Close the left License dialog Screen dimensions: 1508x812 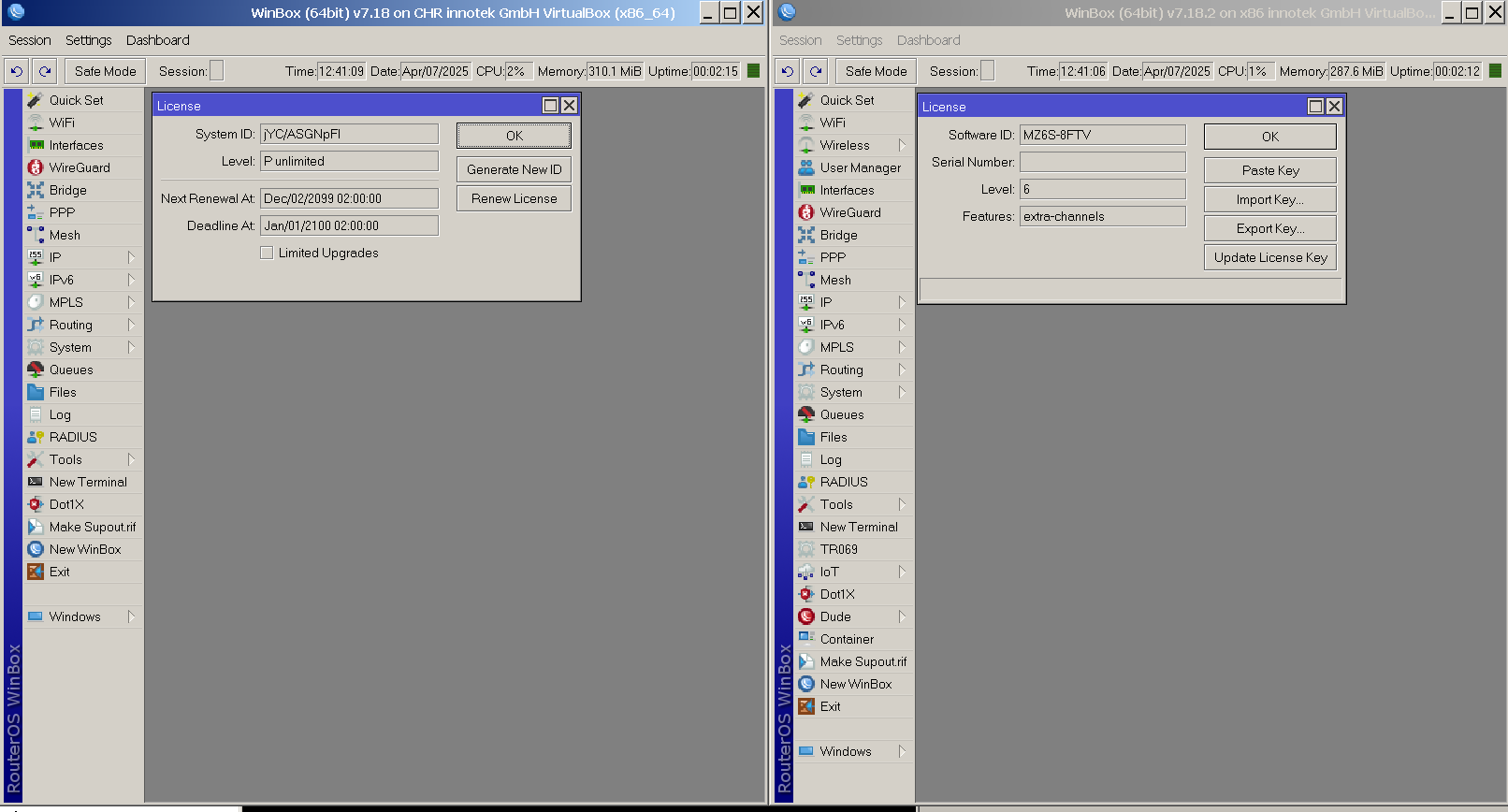(x=569, y=106)
